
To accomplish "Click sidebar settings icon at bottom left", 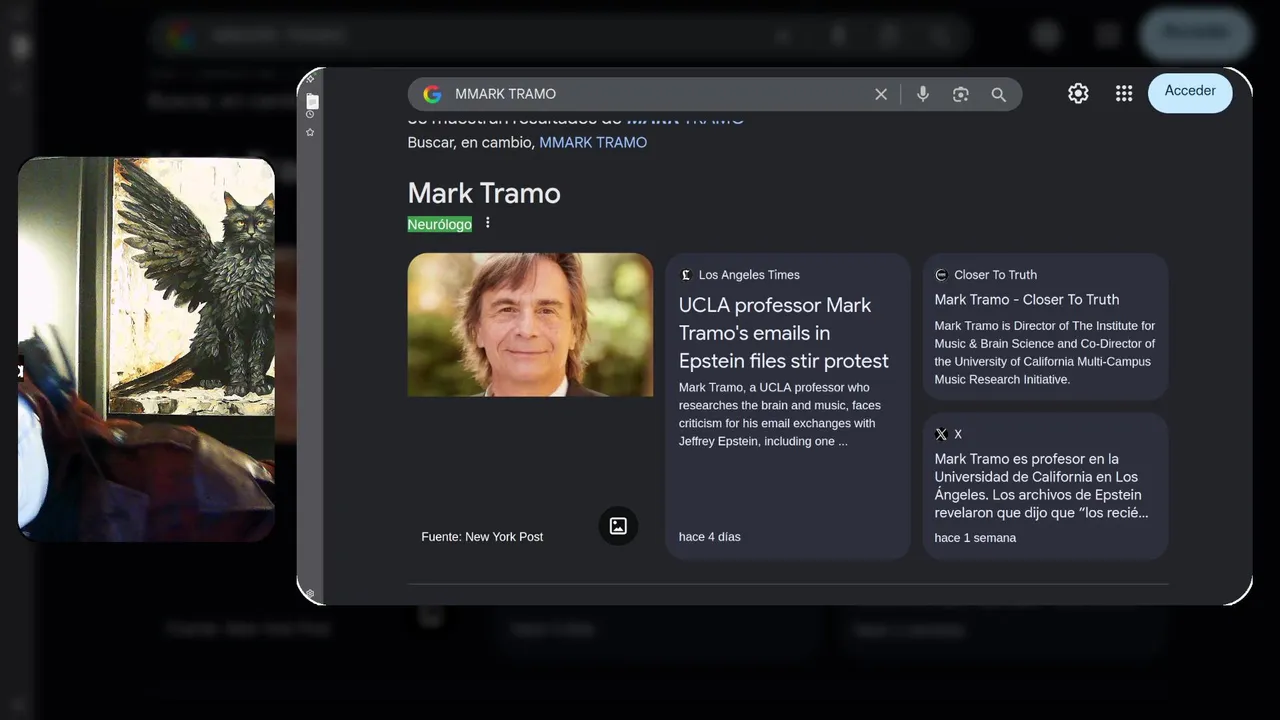I will 310,594.
